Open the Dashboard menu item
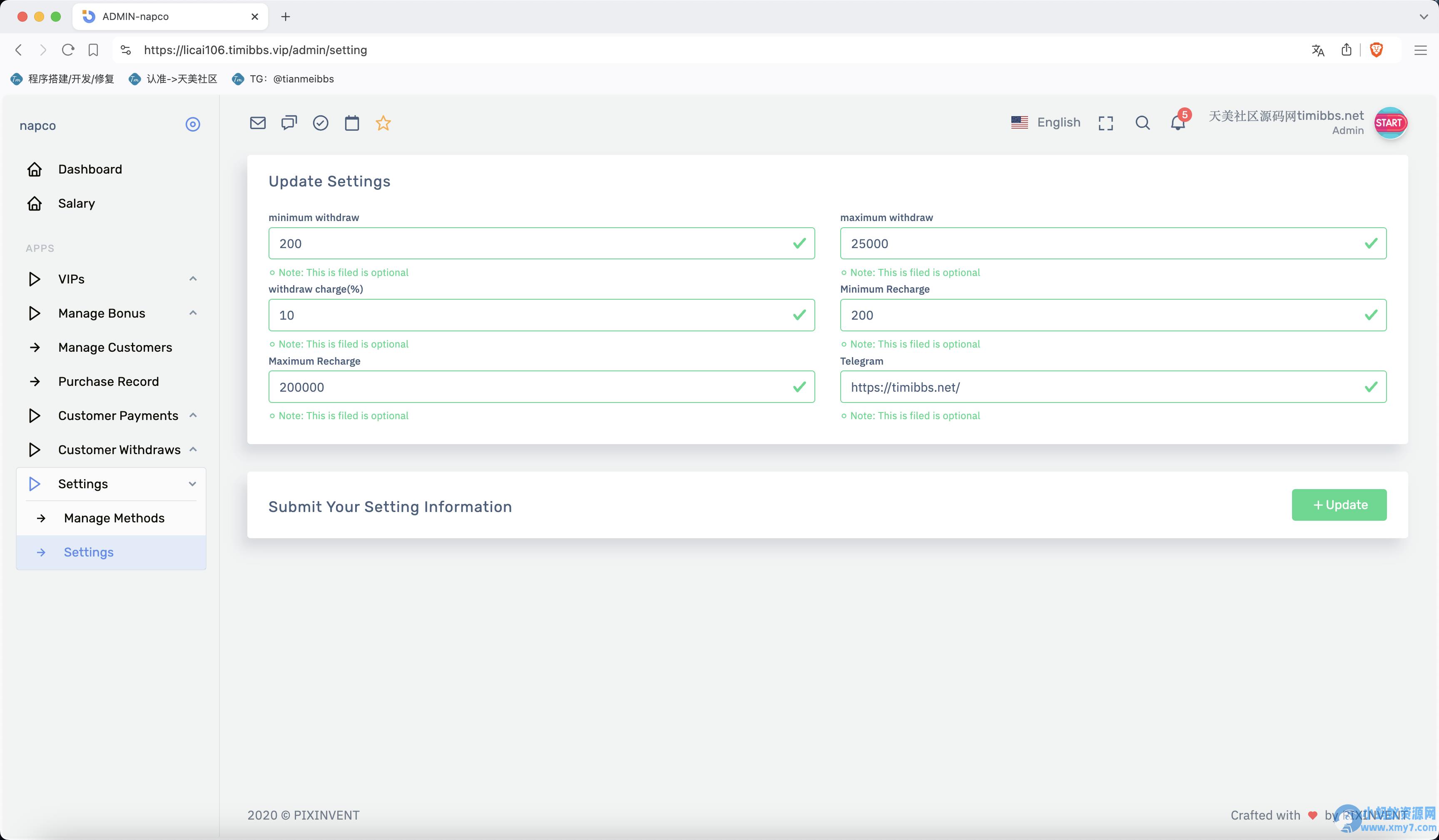This screenshot has height=840, width=1439. [111, 169]
